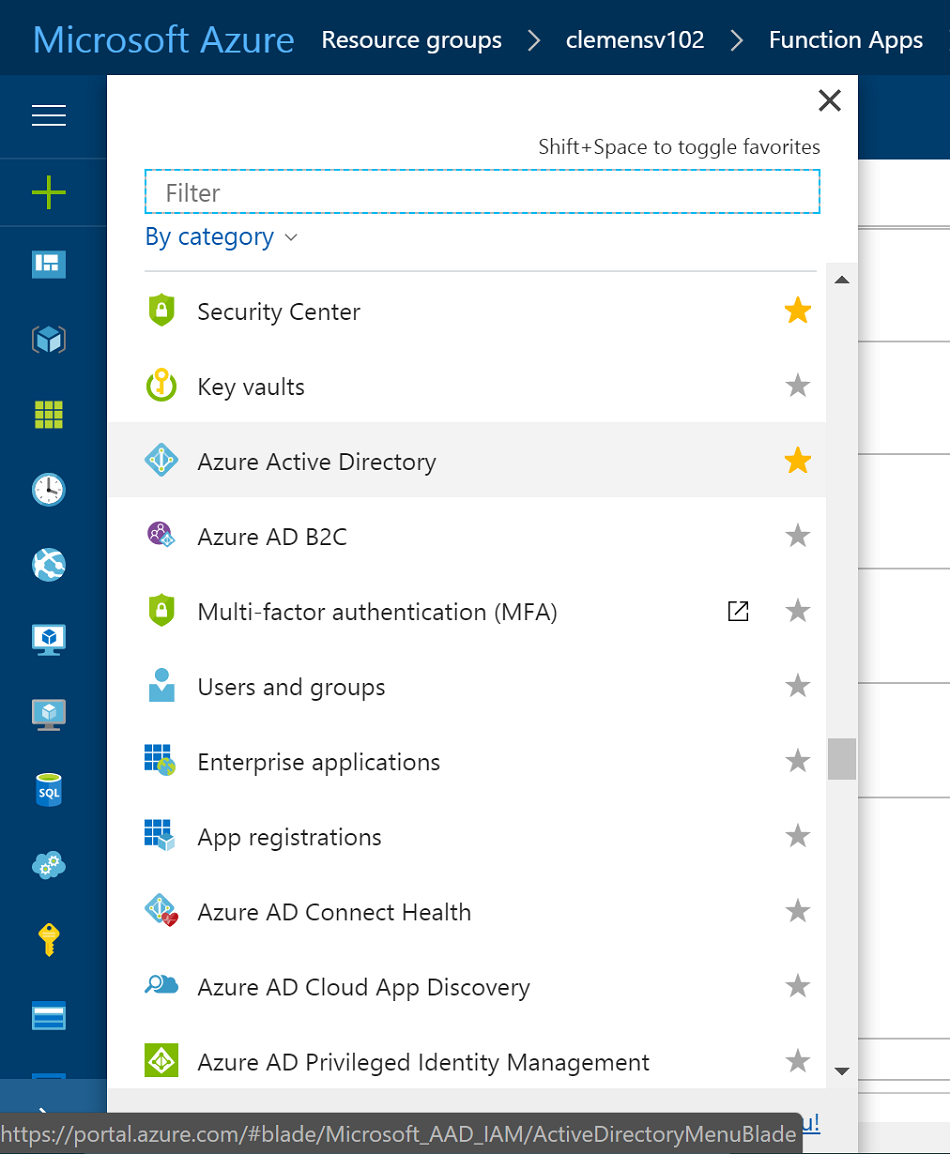Screen dimensions: 950x1154
Task: Open the SQL databases icon in the sidebar
Action: (49, 790)
